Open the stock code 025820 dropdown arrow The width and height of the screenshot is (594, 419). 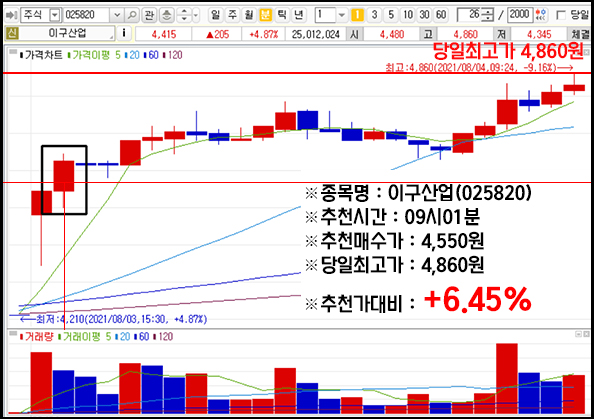click(x=117, y=15)
